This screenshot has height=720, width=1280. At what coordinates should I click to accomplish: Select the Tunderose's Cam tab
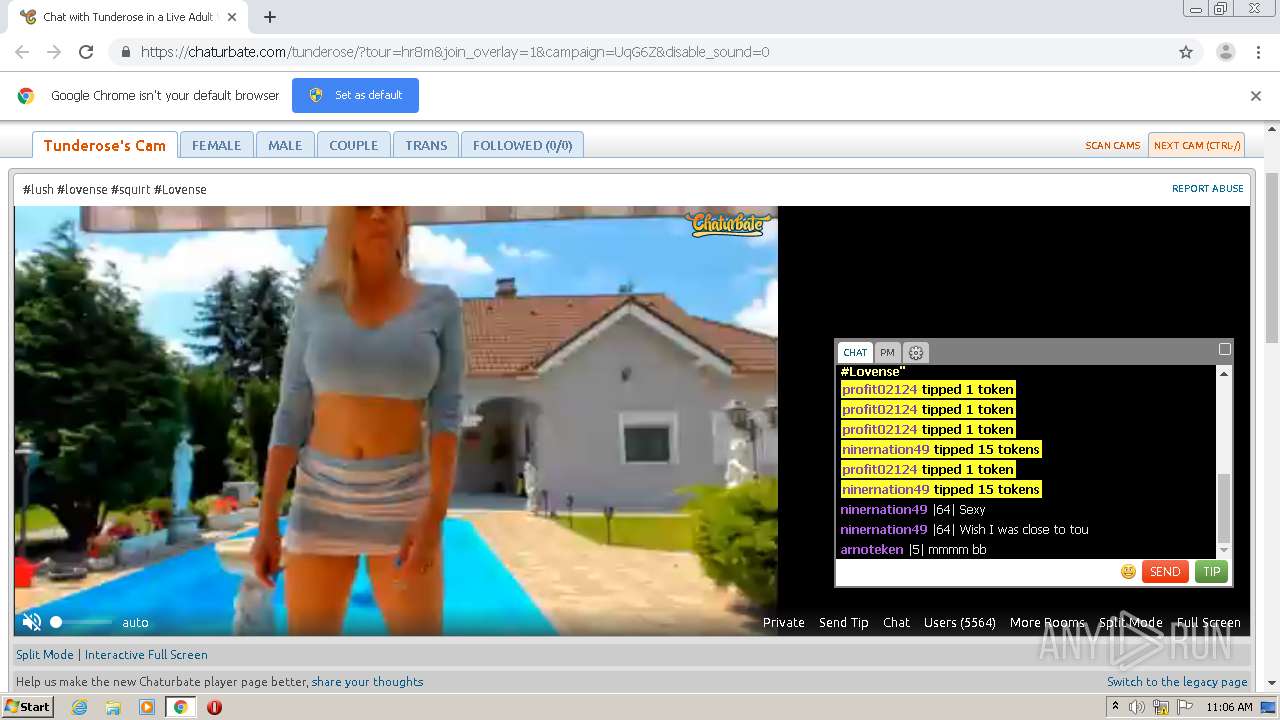[x=105, y=145]
